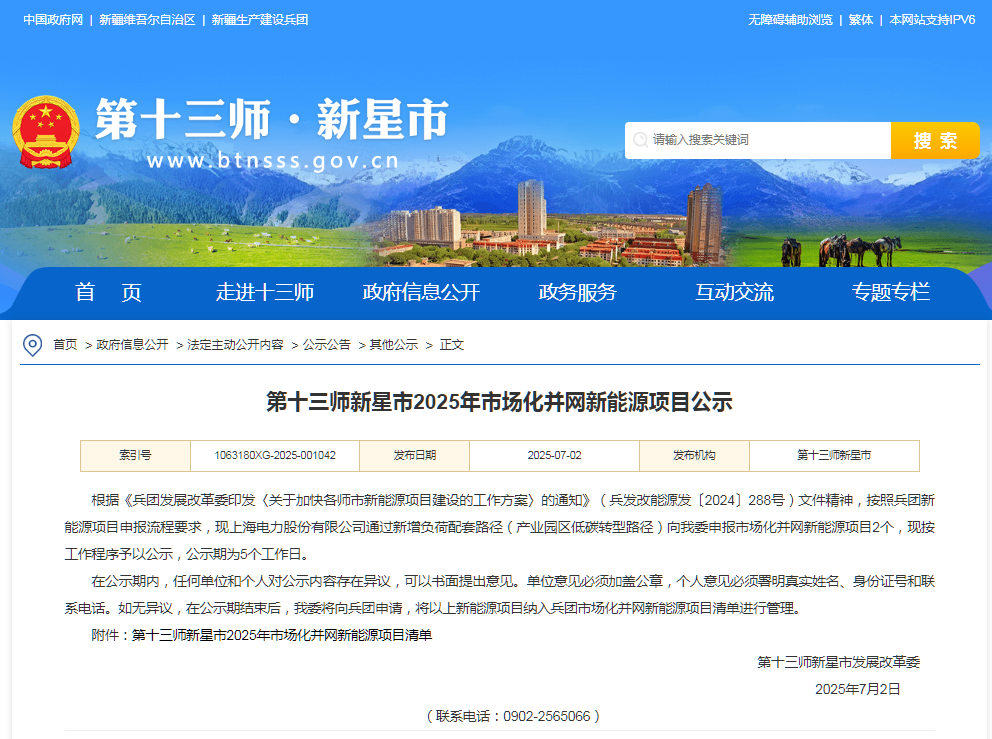
Task: Open the 政务服务 navigation item
Action: pyautogui.click(x=577, y=292)
